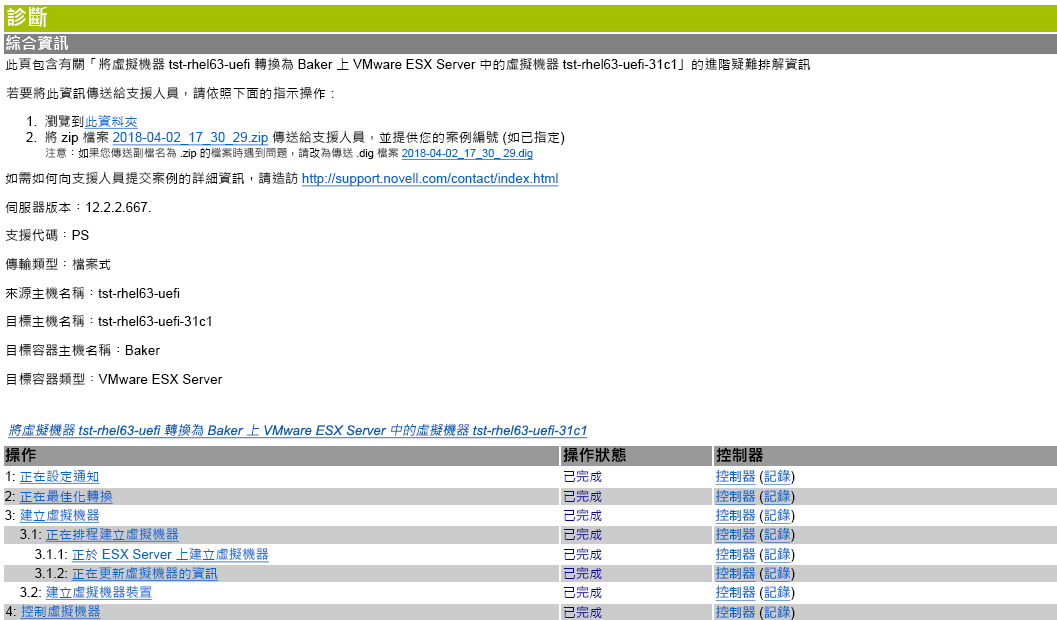The height and width of the screenshot is (620, 1057).
Task: Visit the support.novell.com contact link
Action: [429, 179]
